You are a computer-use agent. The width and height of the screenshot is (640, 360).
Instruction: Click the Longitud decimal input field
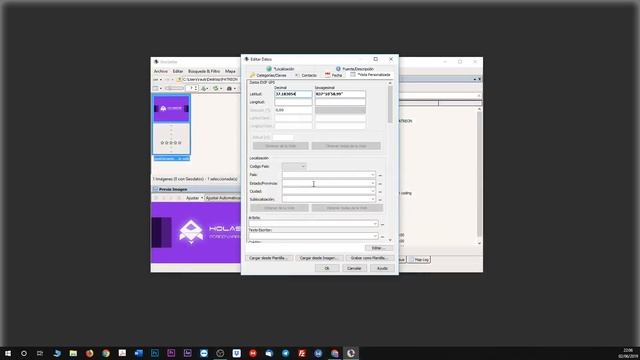[293, 102]
